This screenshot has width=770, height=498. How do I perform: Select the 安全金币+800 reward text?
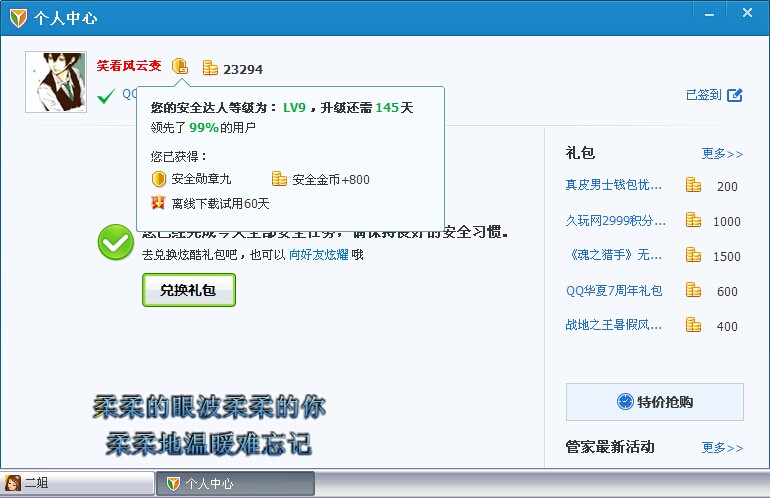click(x=331, y=180)
